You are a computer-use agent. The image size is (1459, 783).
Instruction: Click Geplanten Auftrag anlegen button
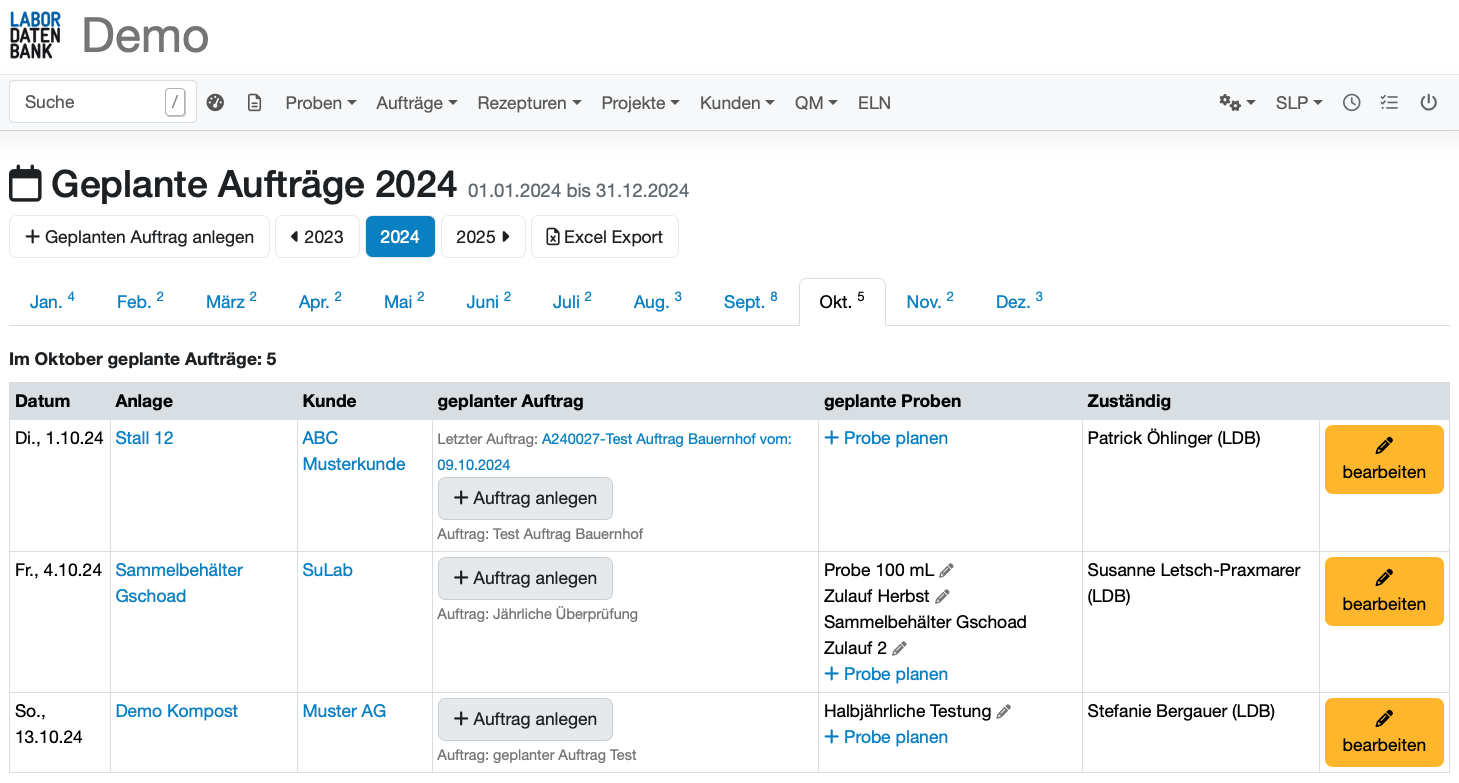coord(139,237)
